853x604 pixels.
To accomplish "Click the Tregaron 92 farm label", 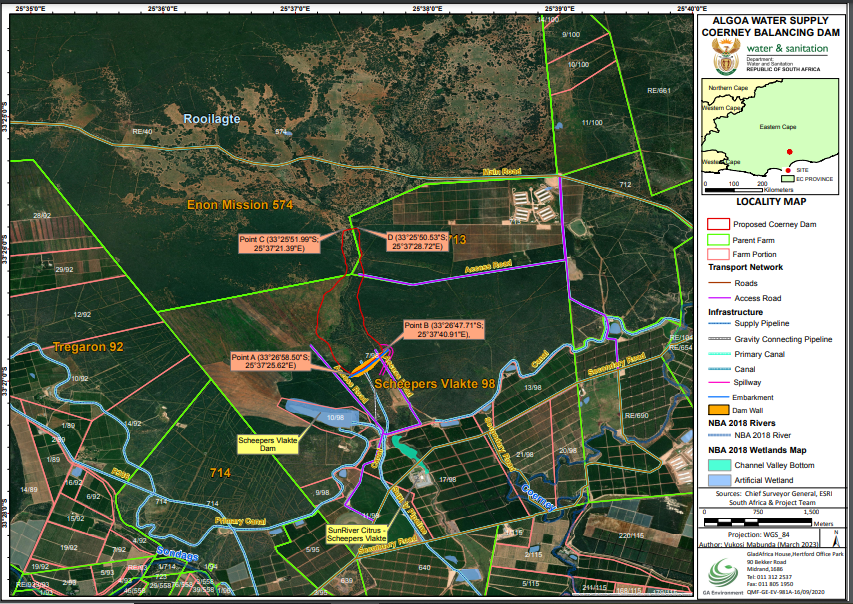I will pyautogui.click(x=88, y=347).
